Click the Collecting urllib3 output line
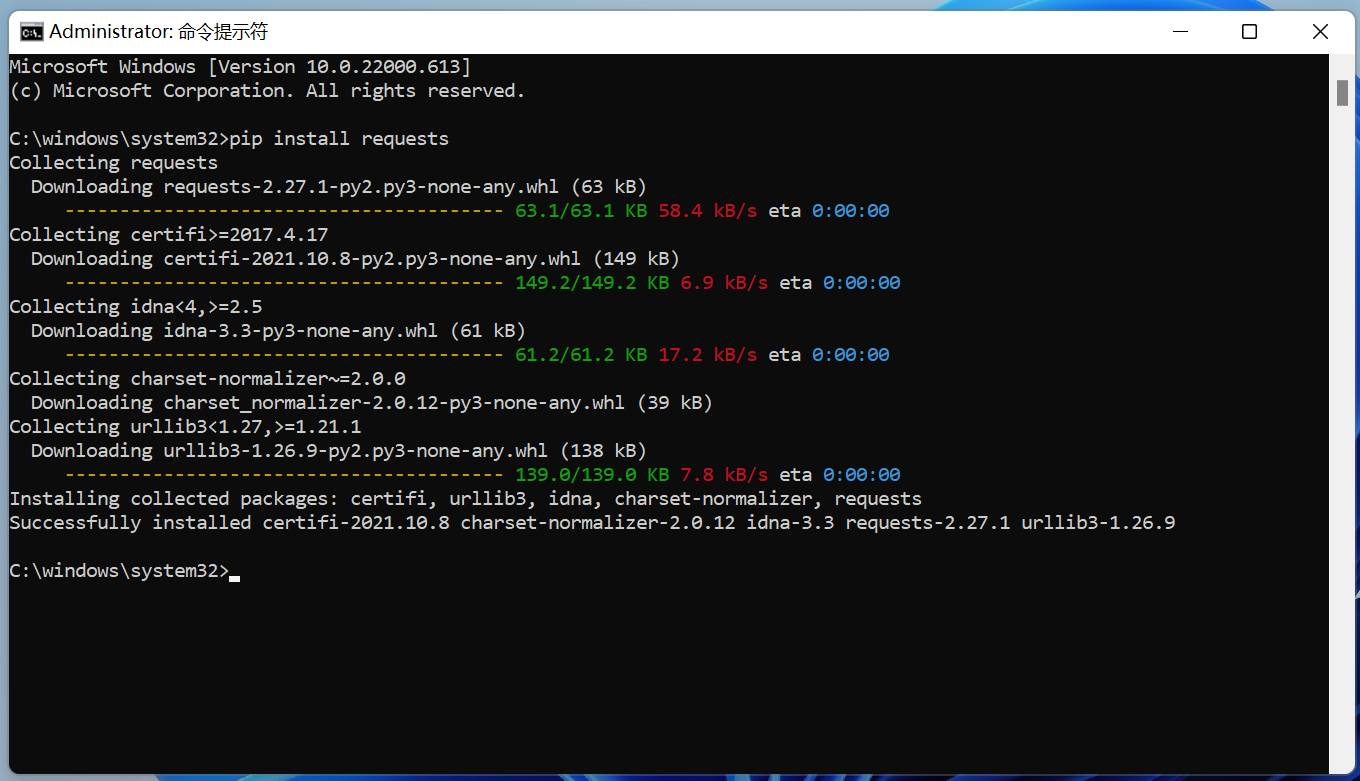Image resolution: width=1360 pixels, height=781 pixels. [185, 426]
